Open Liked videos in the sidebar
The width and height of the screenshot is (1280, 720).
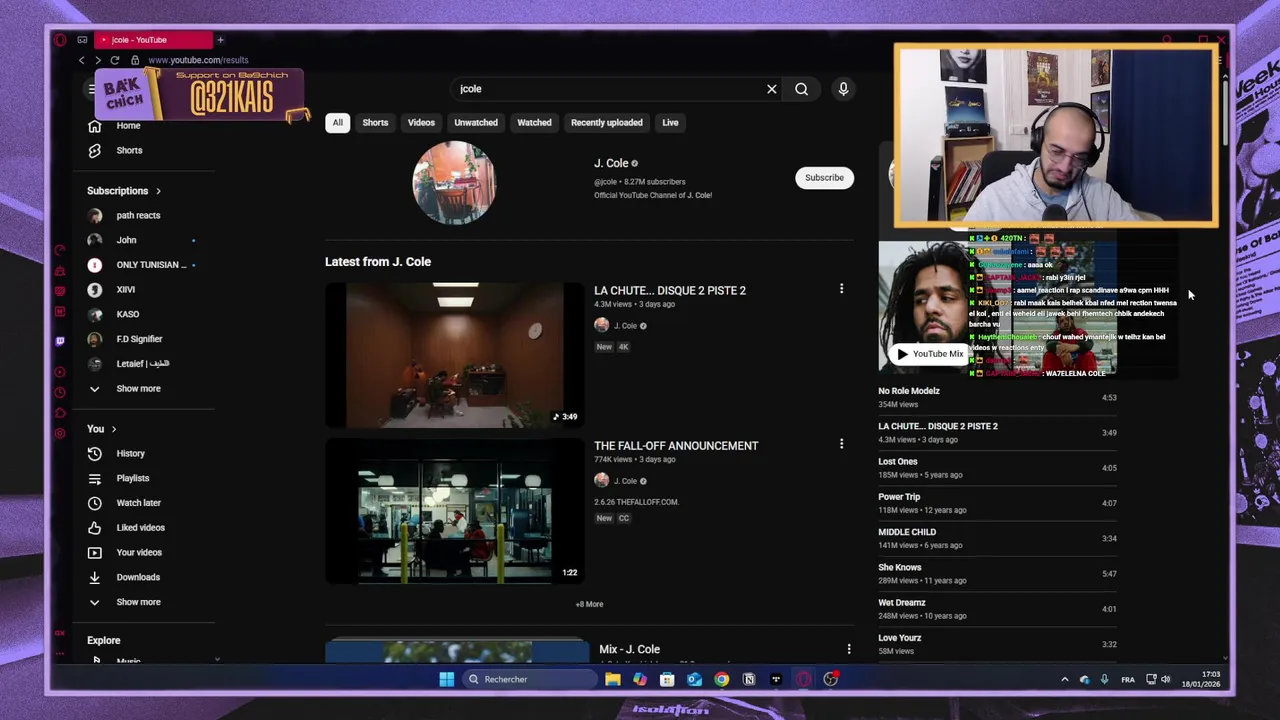point(140,527)
